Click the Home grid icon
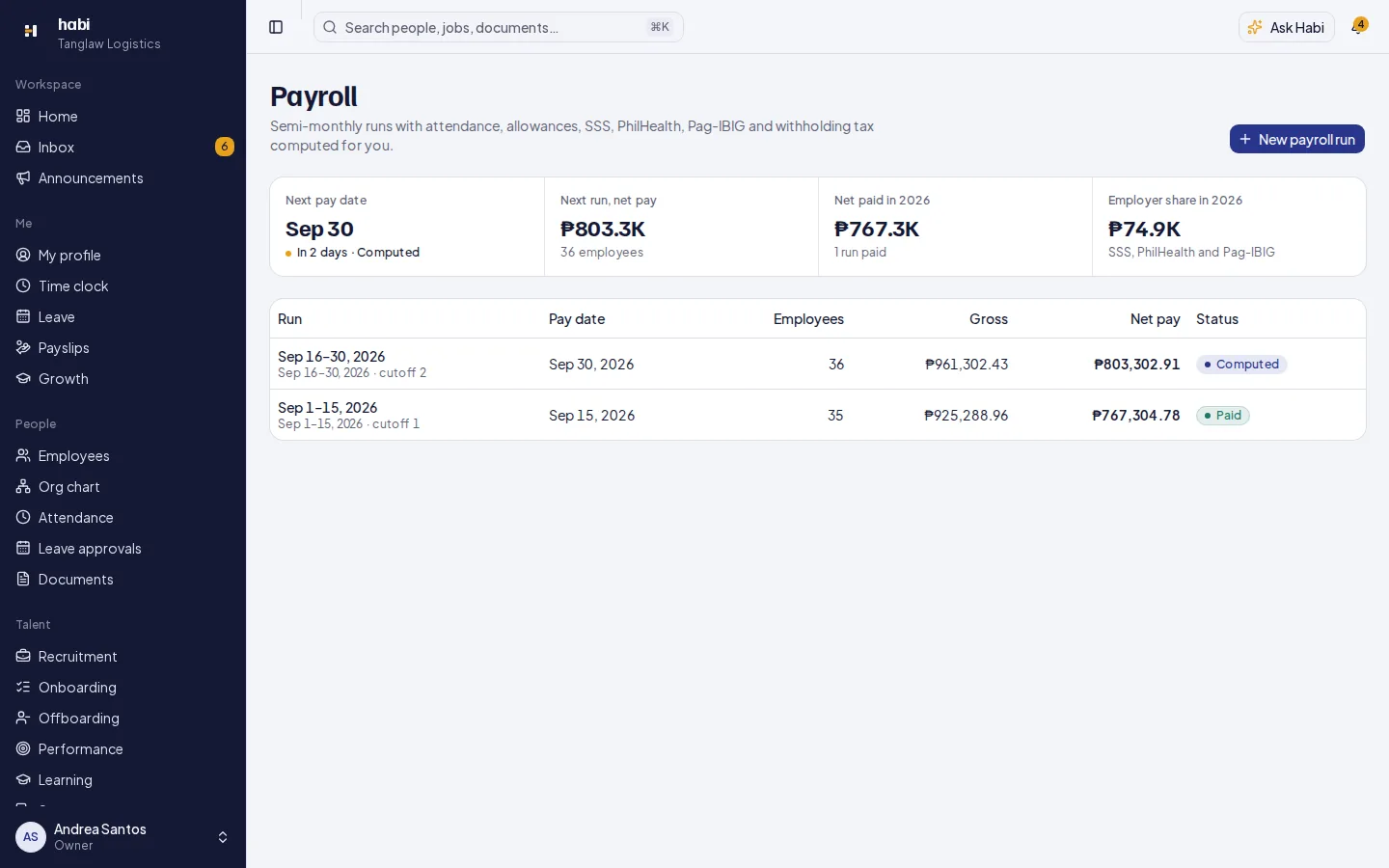The image size is (1389, 868). point(23,116)
